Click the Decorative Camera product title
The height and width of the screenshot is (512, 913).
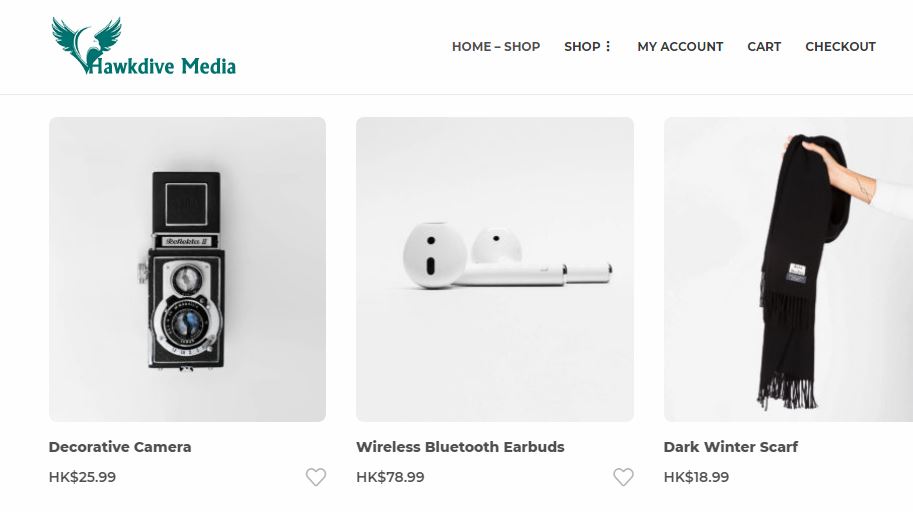point(120,447)
